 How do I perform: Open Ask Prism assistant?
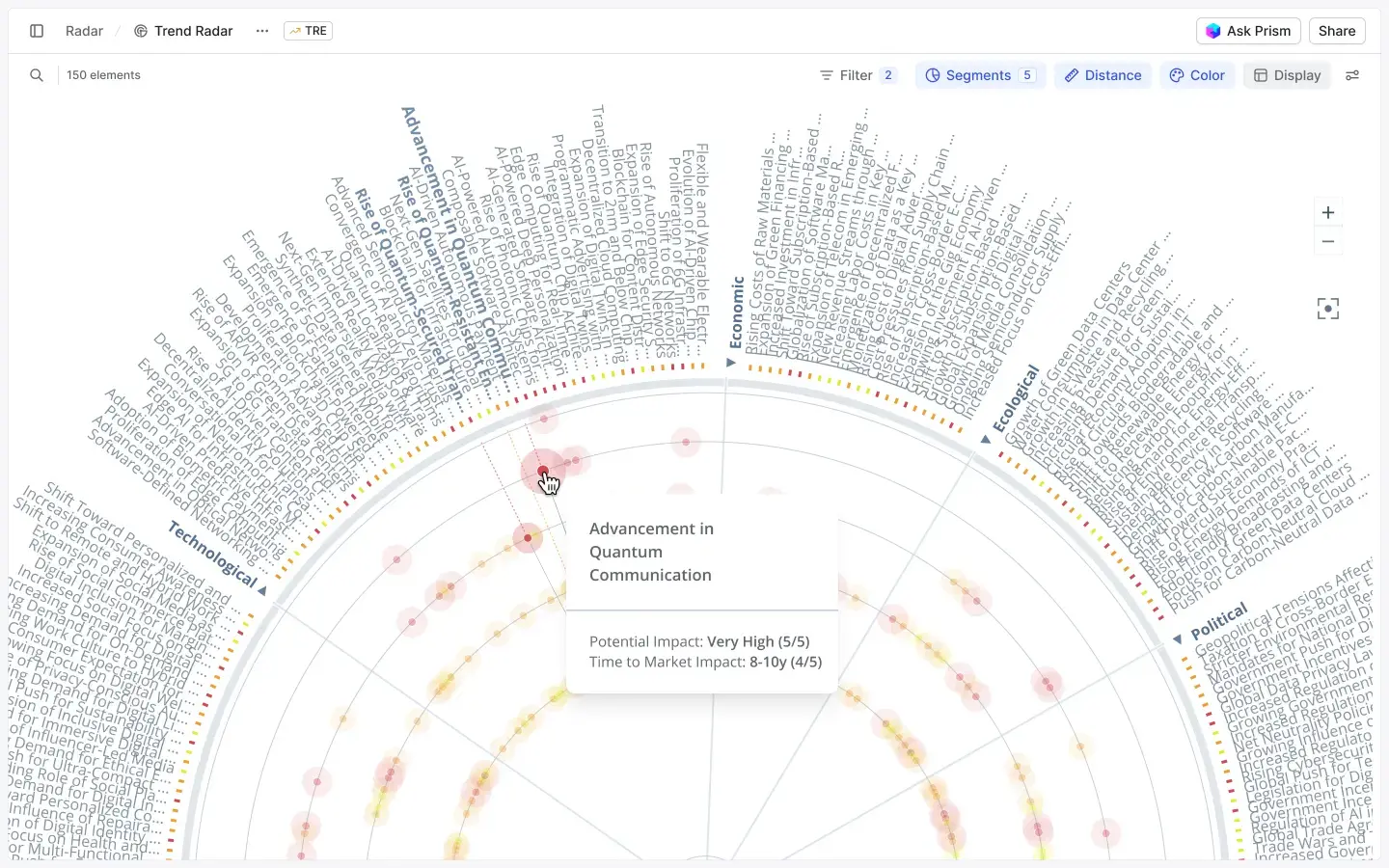[1248, 31]
